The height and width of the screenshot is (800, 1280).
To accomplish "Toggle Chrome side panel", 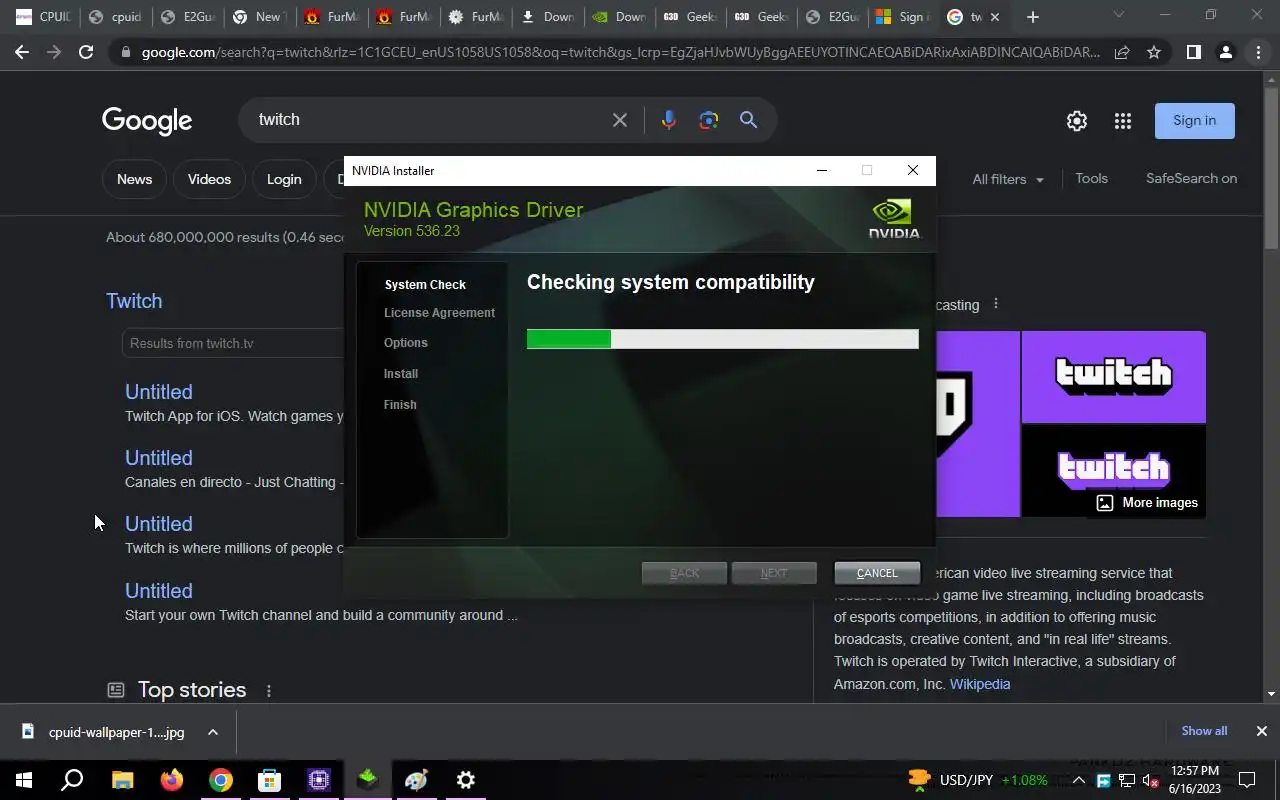I will [1193, 52].
